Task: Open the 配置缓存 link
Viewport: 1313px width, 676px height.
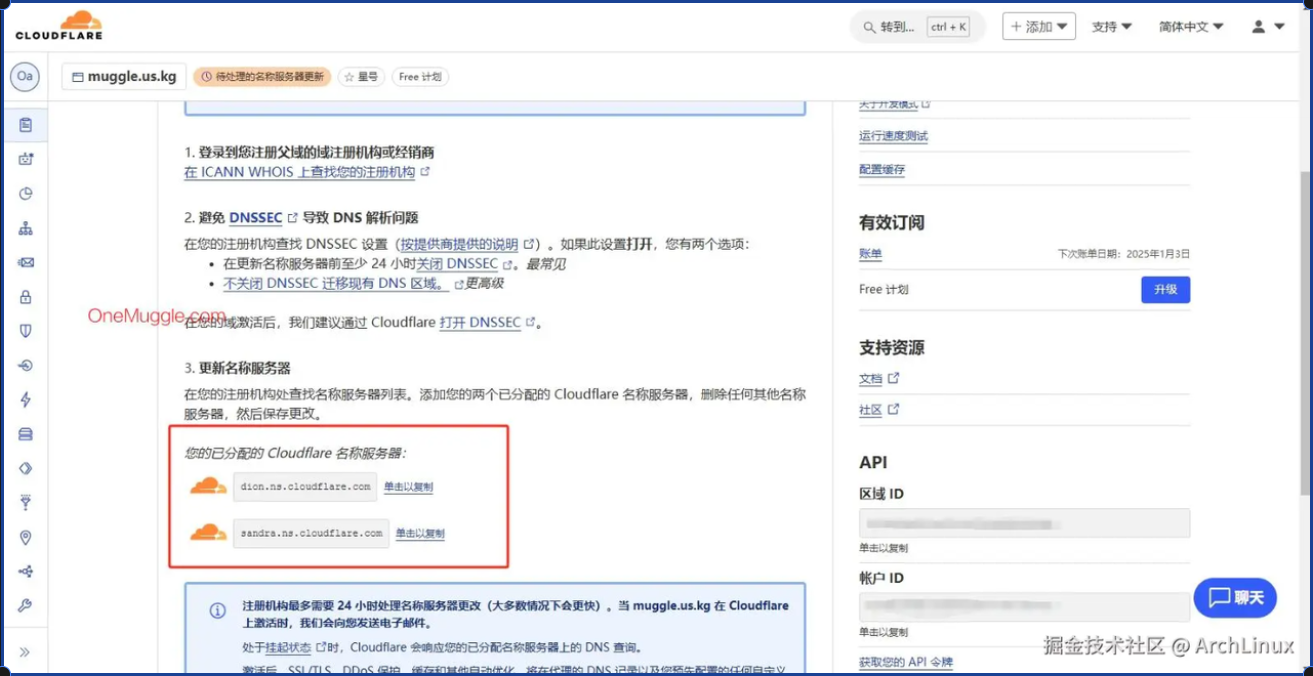Action: (882, 170)
